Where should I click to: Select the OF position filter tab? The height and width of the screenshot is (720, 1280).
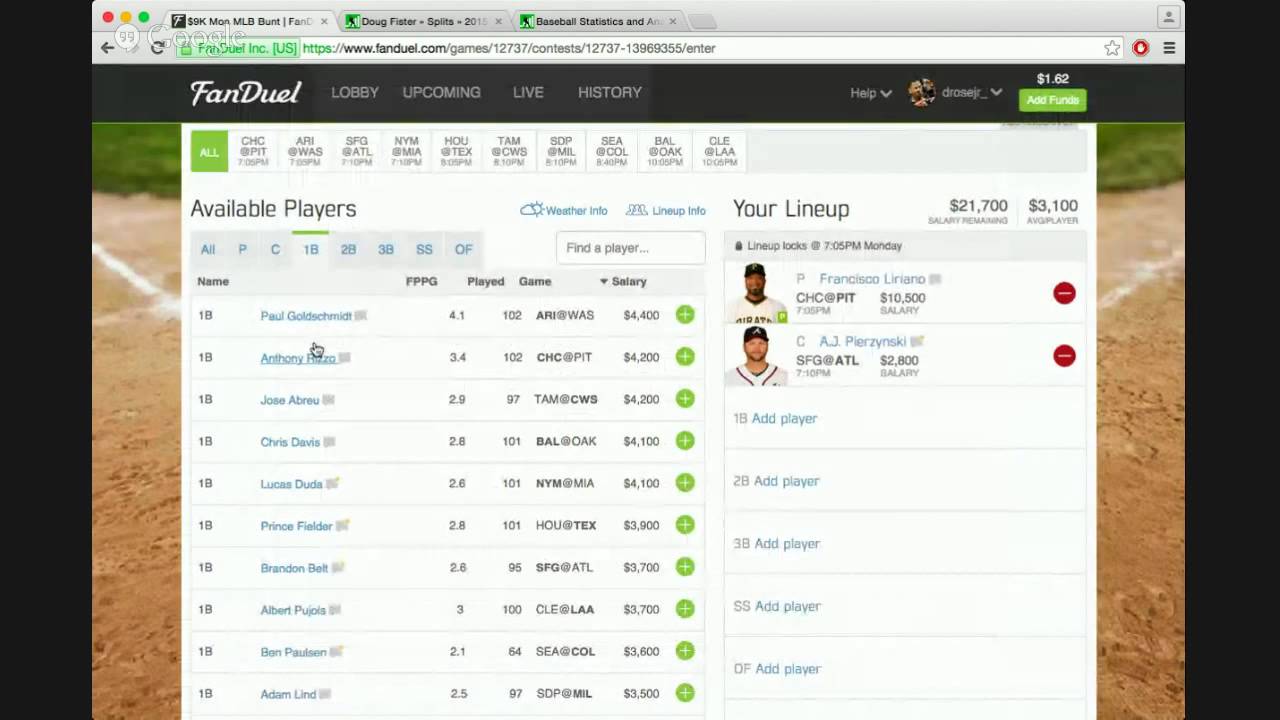pos(463,249)
